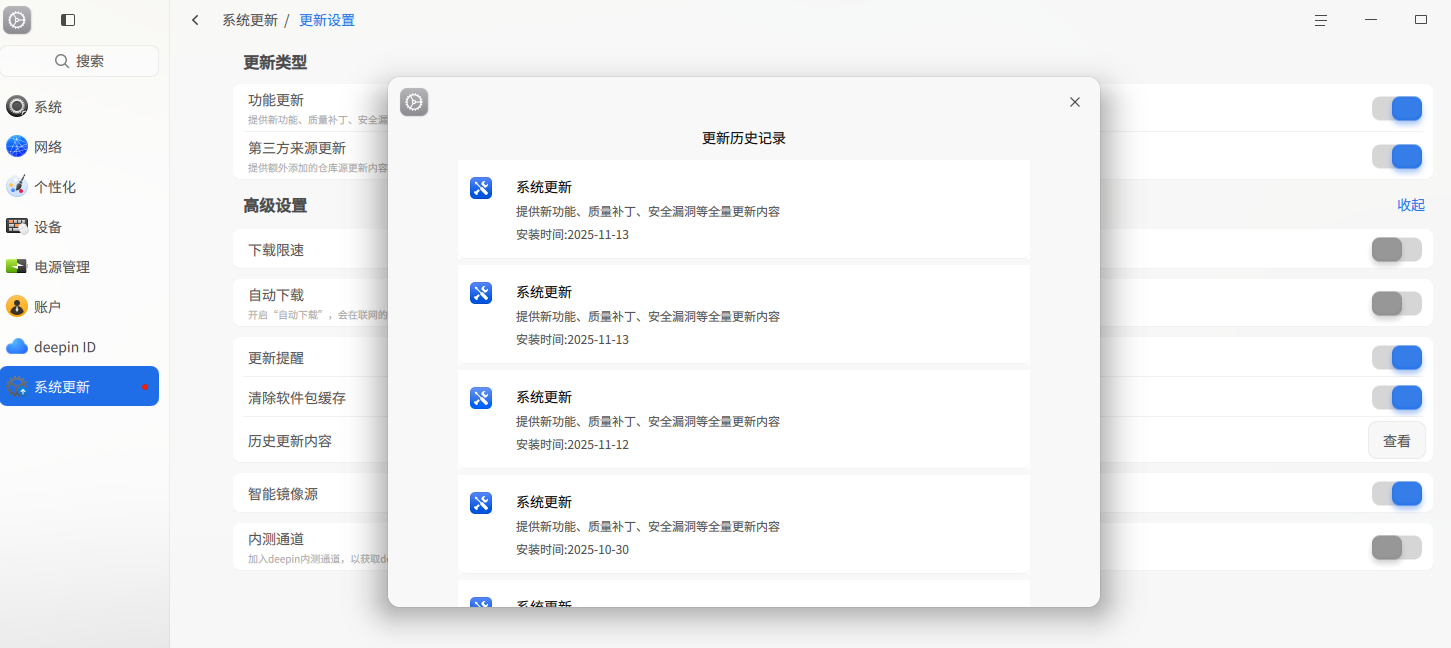Click the 系统 sidebar icon

click(x=17, y=107)
